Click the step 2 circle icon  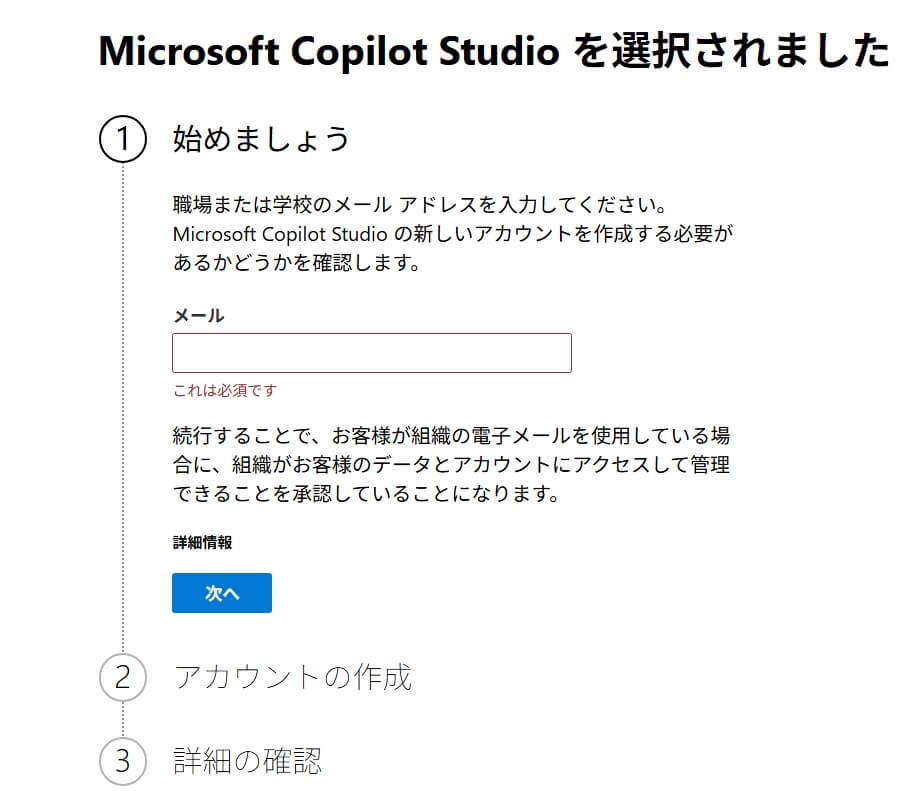123,677
